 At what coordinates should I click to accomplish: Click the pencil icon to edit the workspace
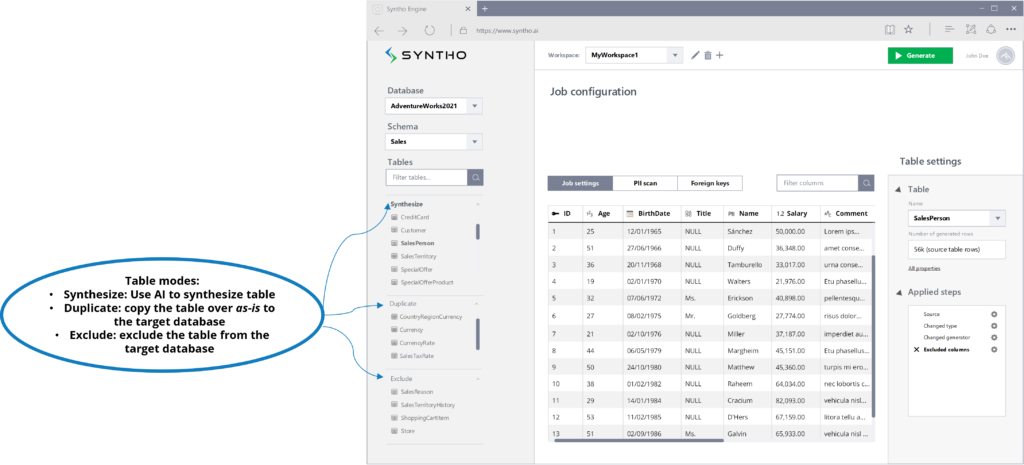[x=695, y=56]
